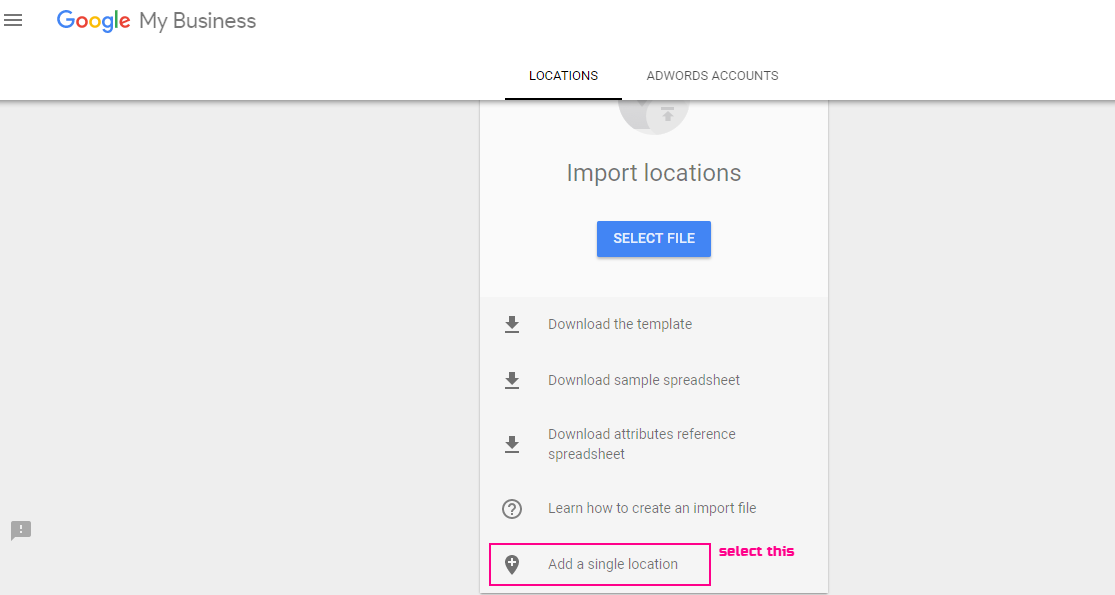Select the Download the template link
The image size is (1115, 595).
point(620,324)
